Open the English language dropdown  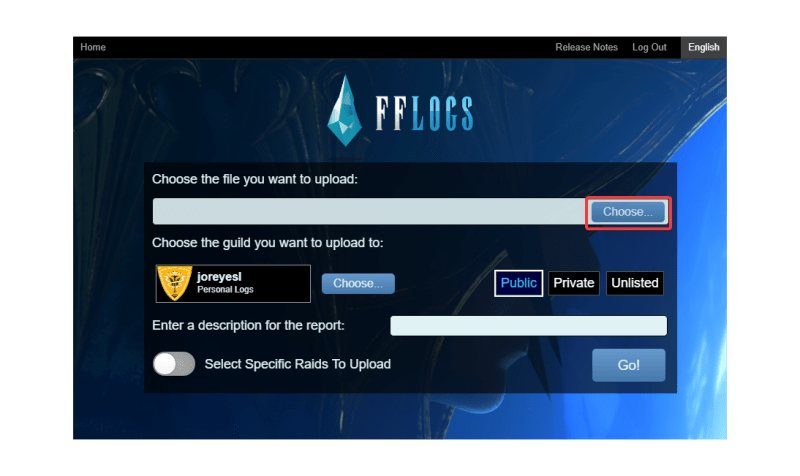pos(704,47)
